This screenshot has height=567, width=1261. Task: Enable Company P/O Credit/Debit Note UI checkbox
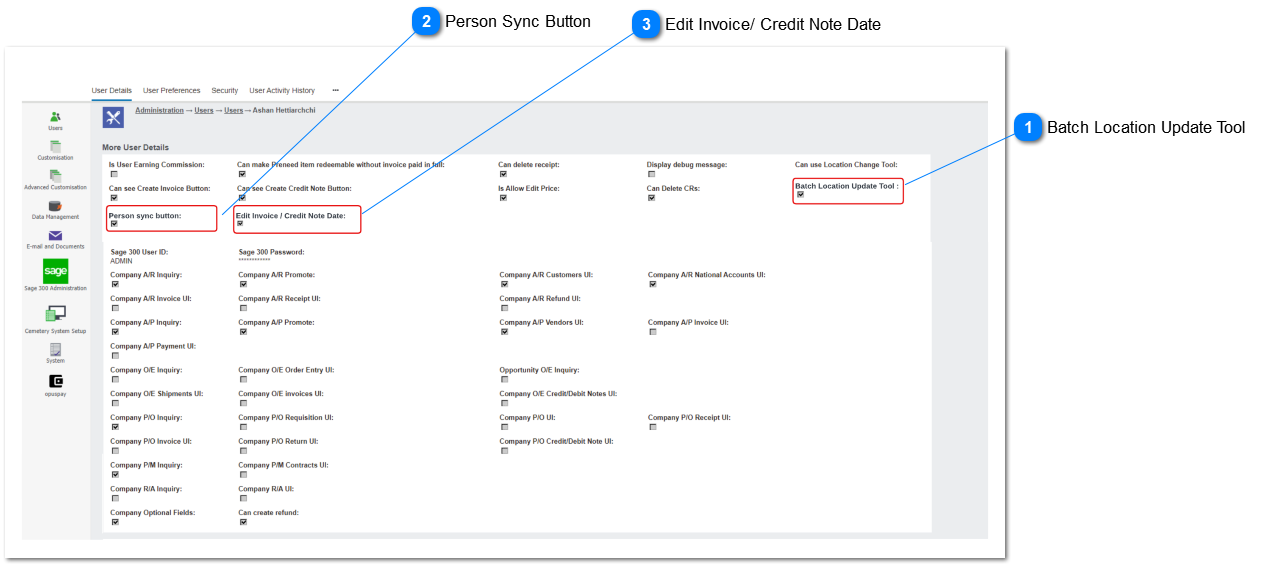coord(504,451)
